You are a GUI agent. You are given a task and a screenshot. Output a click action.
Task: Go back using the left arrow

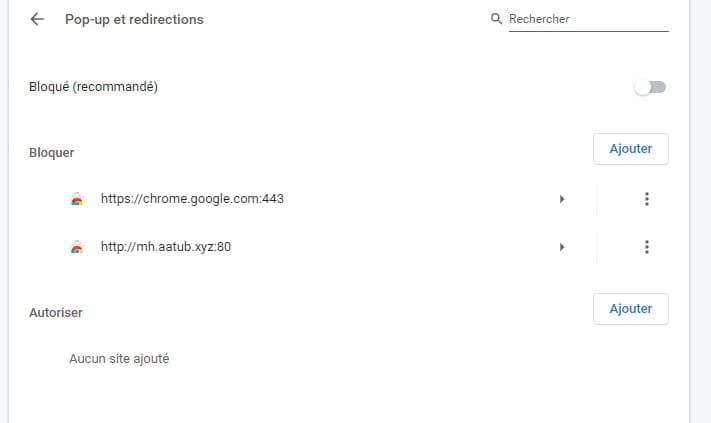[x=37, y=19]
